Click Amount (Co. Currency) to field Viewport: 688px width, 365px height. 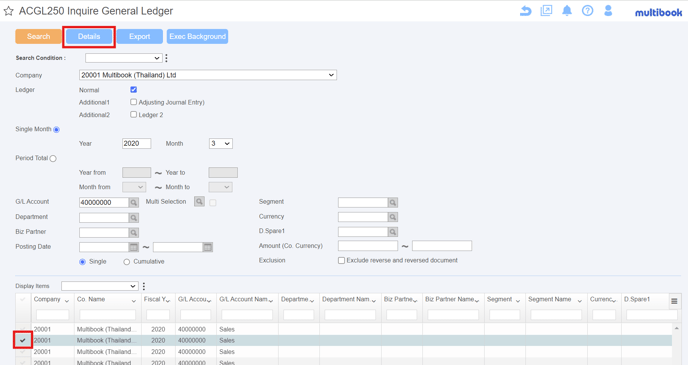pyautogui.click(x=442, y=246)
